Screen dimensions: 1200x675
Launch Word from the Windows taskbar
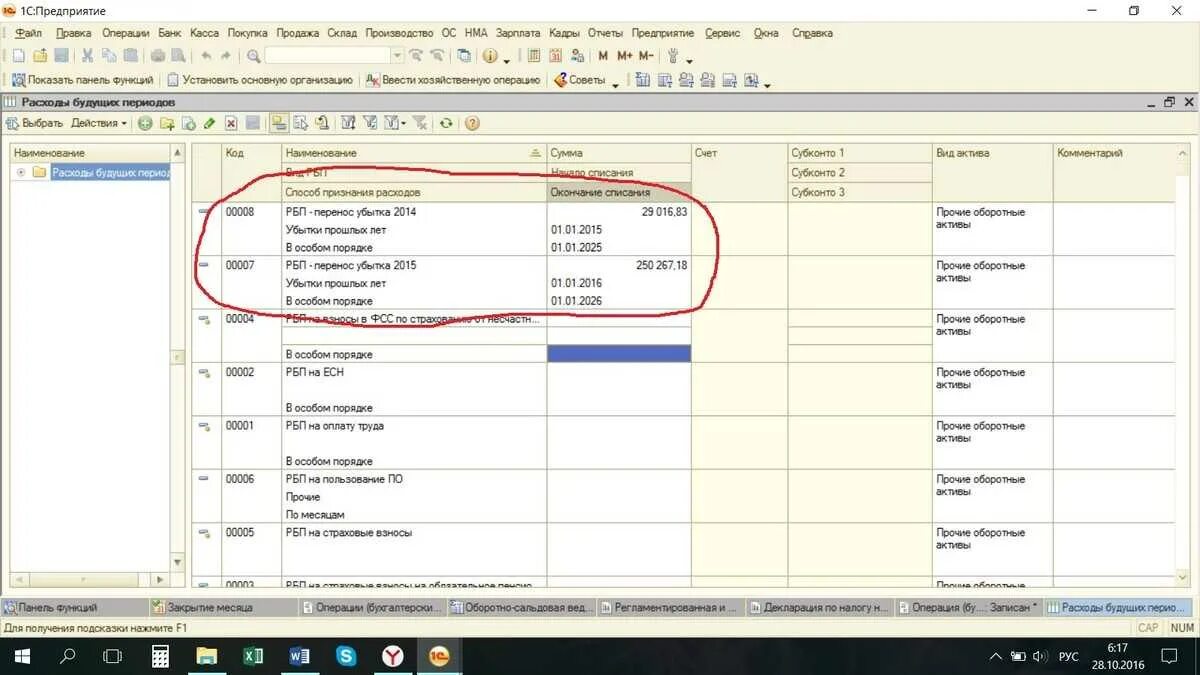pos(299,656)
